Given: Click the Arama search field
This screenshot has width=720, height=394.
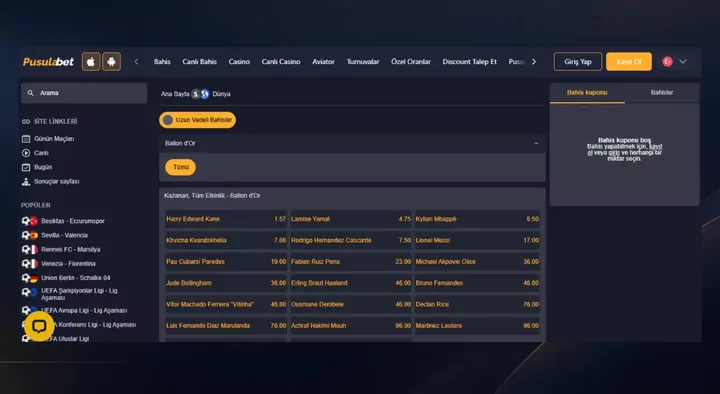Looking at the screenshot, I should [84, 93].
